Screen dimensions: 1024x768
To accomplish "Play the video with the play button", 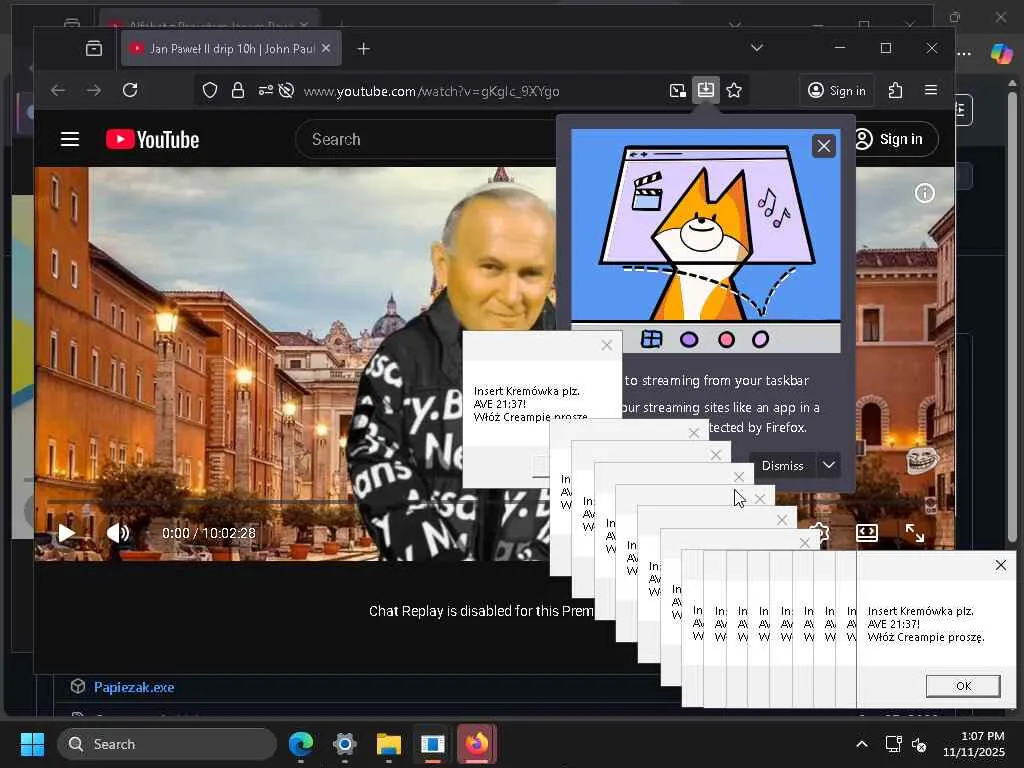I will point(67,533).
